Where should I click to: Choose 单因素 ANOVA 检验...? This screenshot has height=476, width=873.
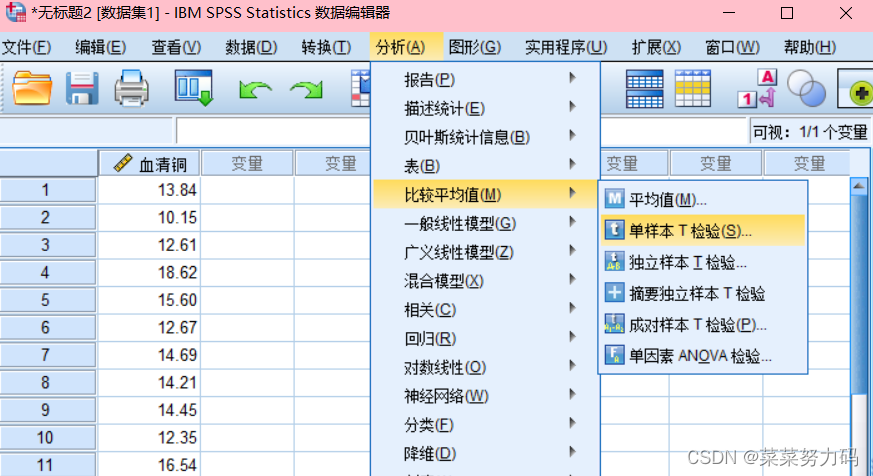(x=703, y=355)
